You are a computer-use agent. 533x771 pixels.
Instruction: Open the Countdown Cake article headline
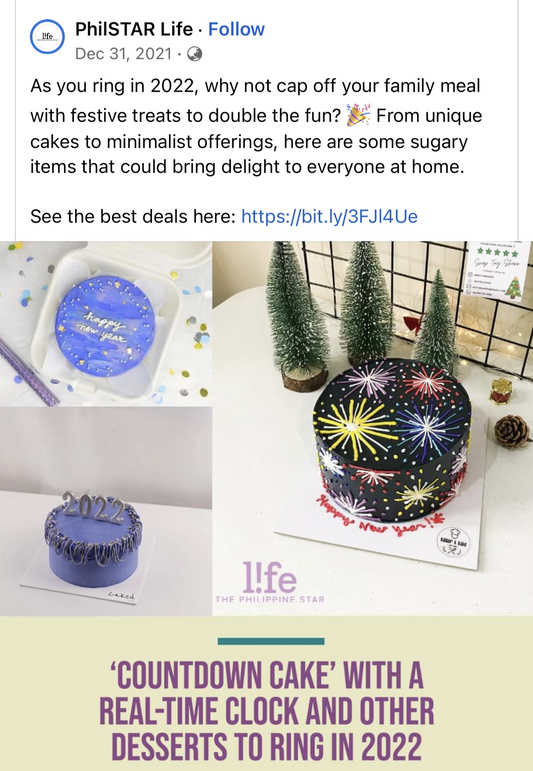(266, 712)
